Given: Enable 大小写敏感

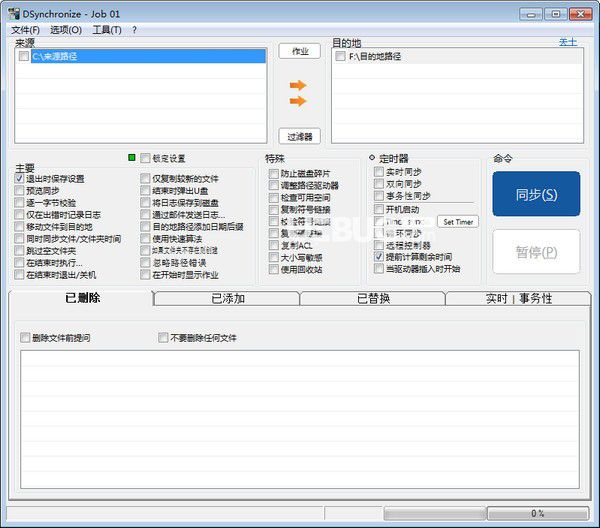Looking at the screenshot, I should click(274, 257).
